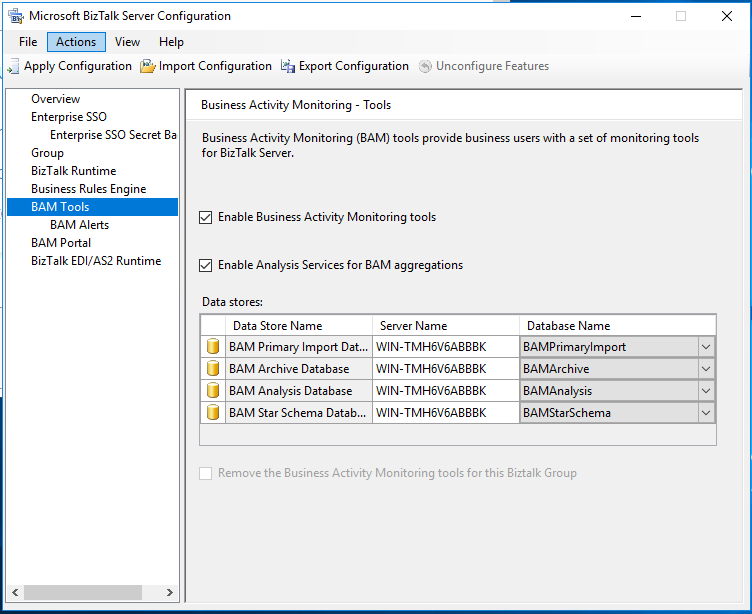Click Import Configuration label

[x=215, y=66]
